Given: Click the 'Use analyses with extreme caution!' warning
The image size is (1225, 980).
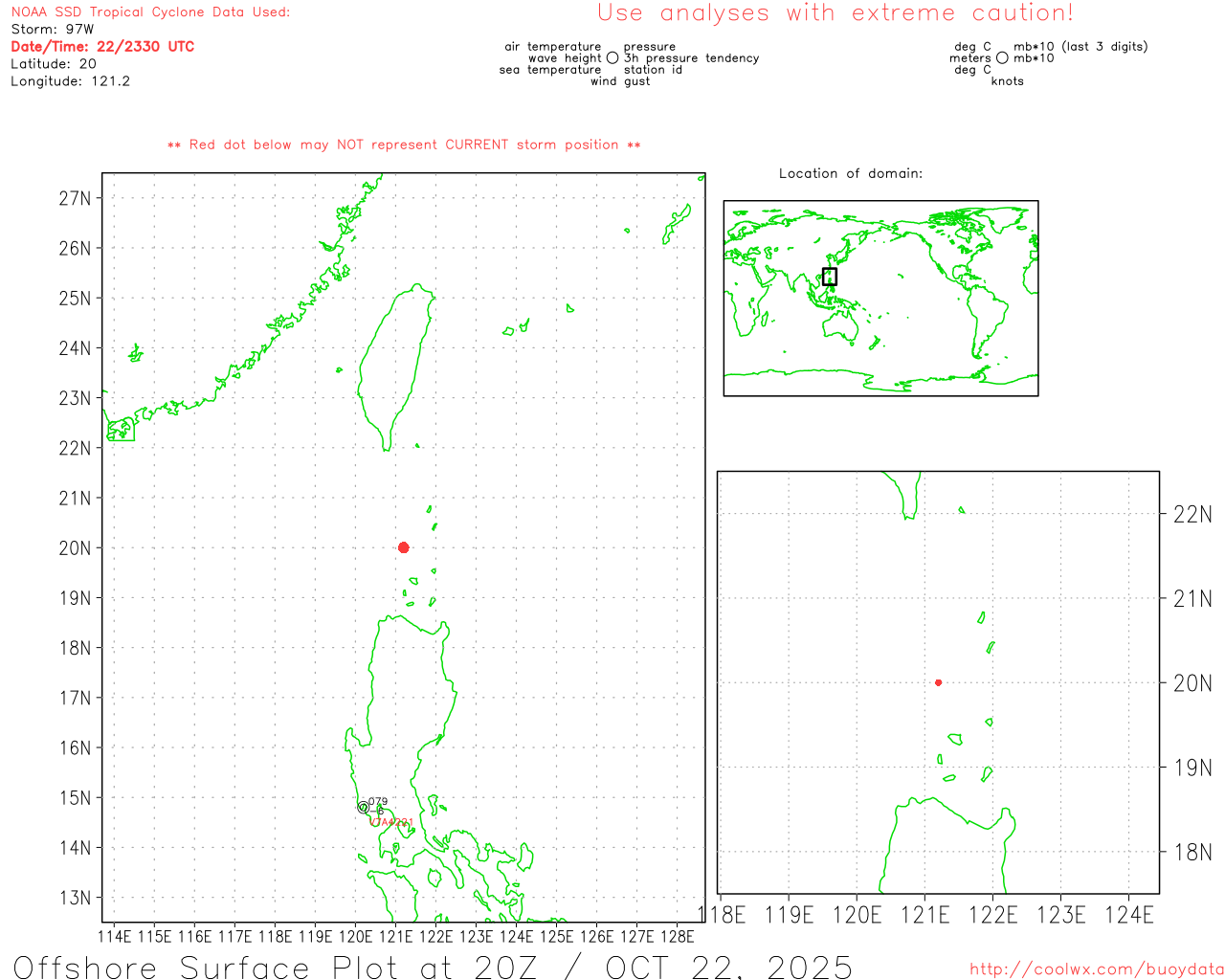Looking at the screenshot, I should click(835, 13).
